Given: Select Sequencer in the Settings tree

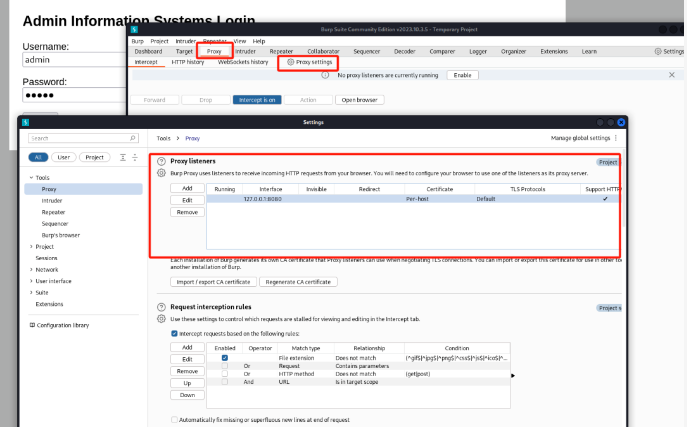Looking at the screenshot, I should (x=55, y=223).
